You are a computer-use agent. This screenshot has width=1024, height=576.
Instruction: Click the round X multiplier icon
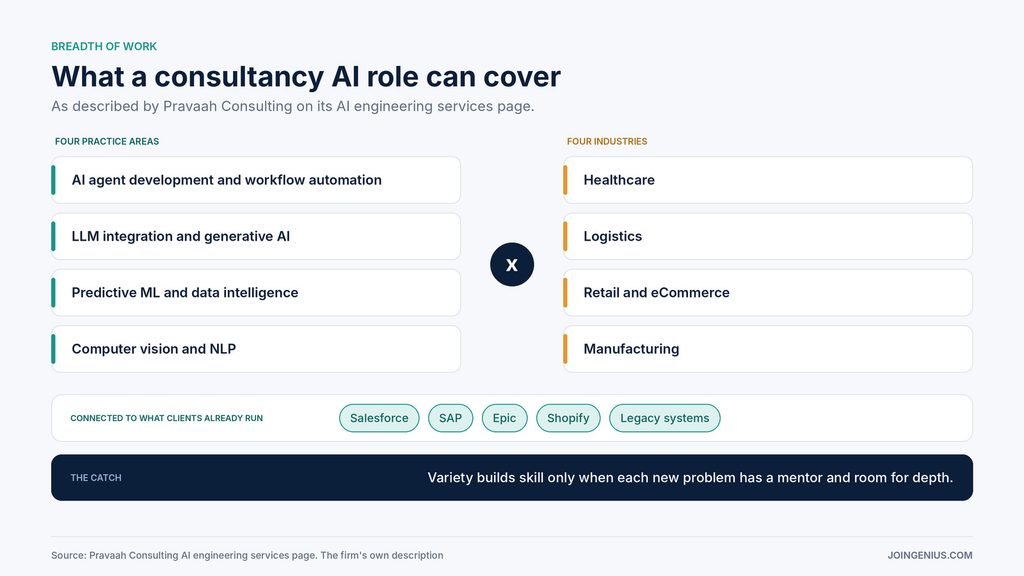point(512,264)
